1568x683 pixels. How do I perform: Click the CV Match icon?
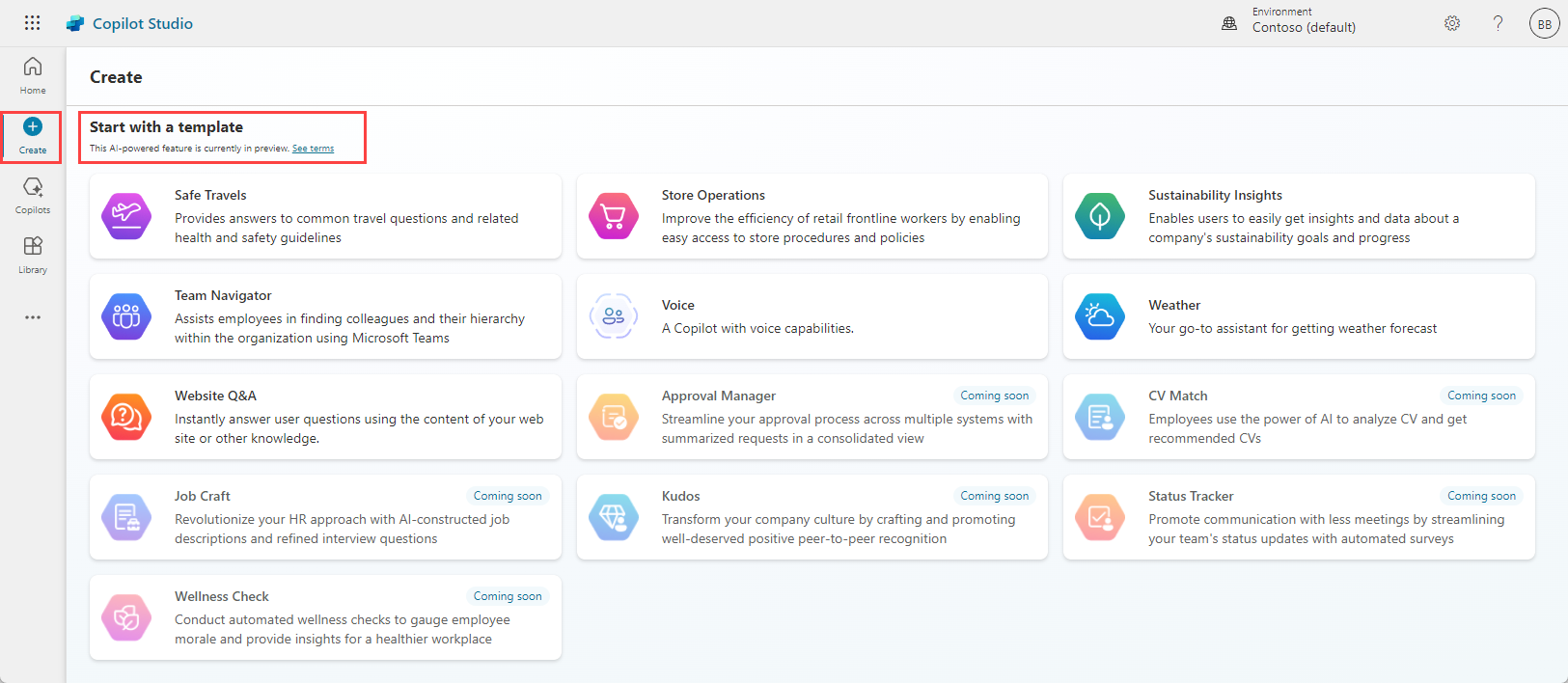click(x=1100, y=417)
